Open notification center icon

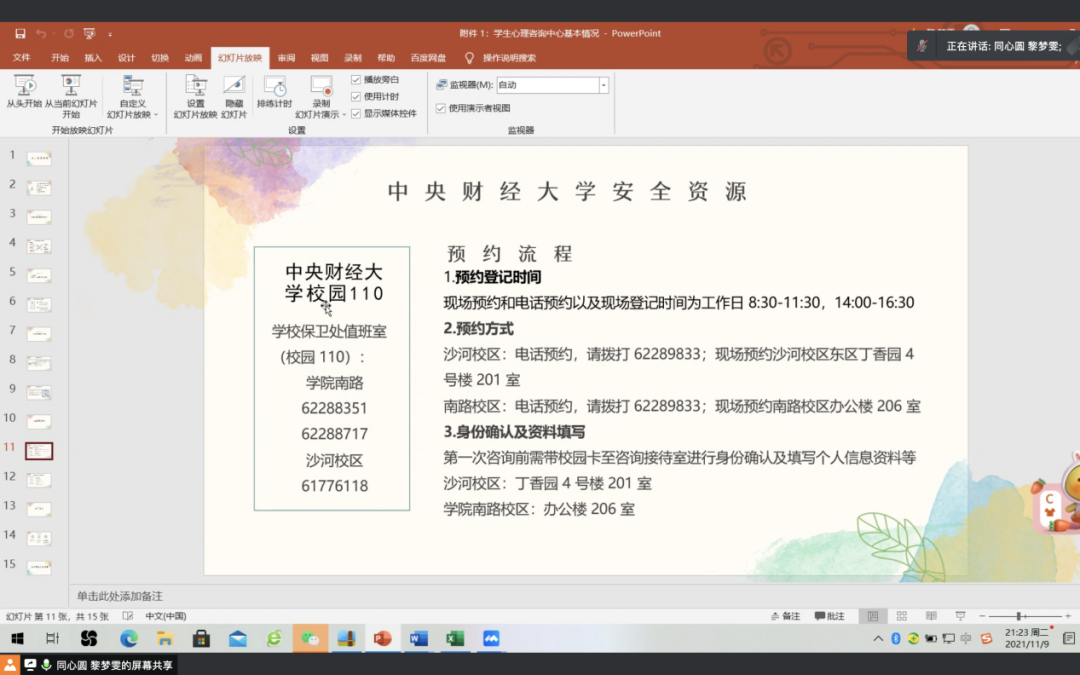pos(1068,639)
